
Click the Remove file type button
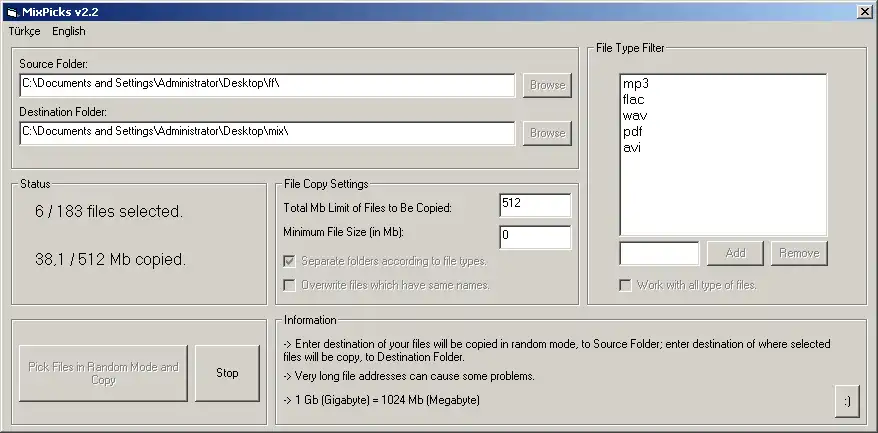(799, 253)
